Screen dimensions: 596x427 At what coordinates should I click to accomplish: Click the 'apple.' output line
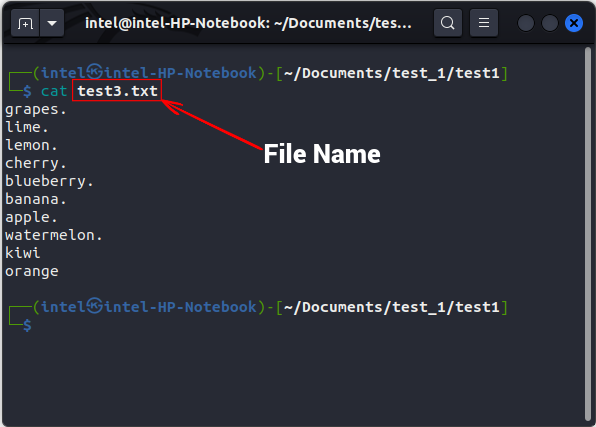click(x=31, y=217)
